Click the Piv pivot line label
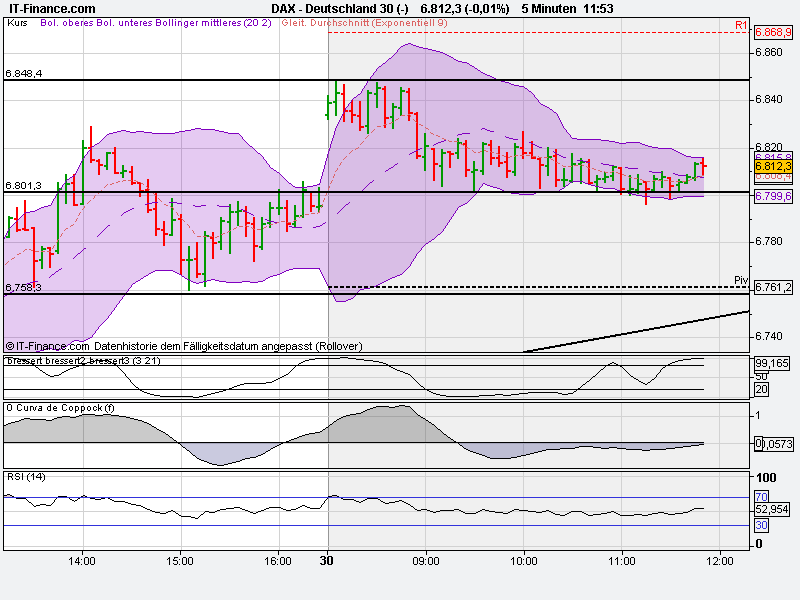800x600 pixels. [x=741, y=280]
